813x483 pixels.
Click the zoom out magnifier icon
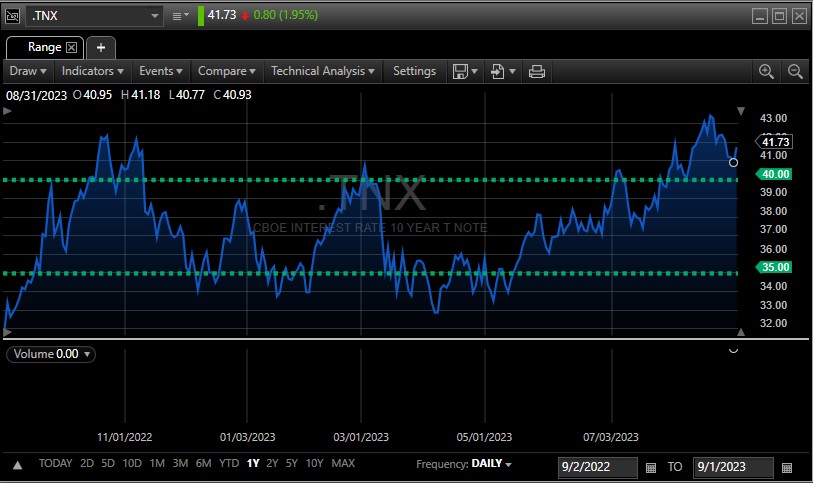click(795, 71)
